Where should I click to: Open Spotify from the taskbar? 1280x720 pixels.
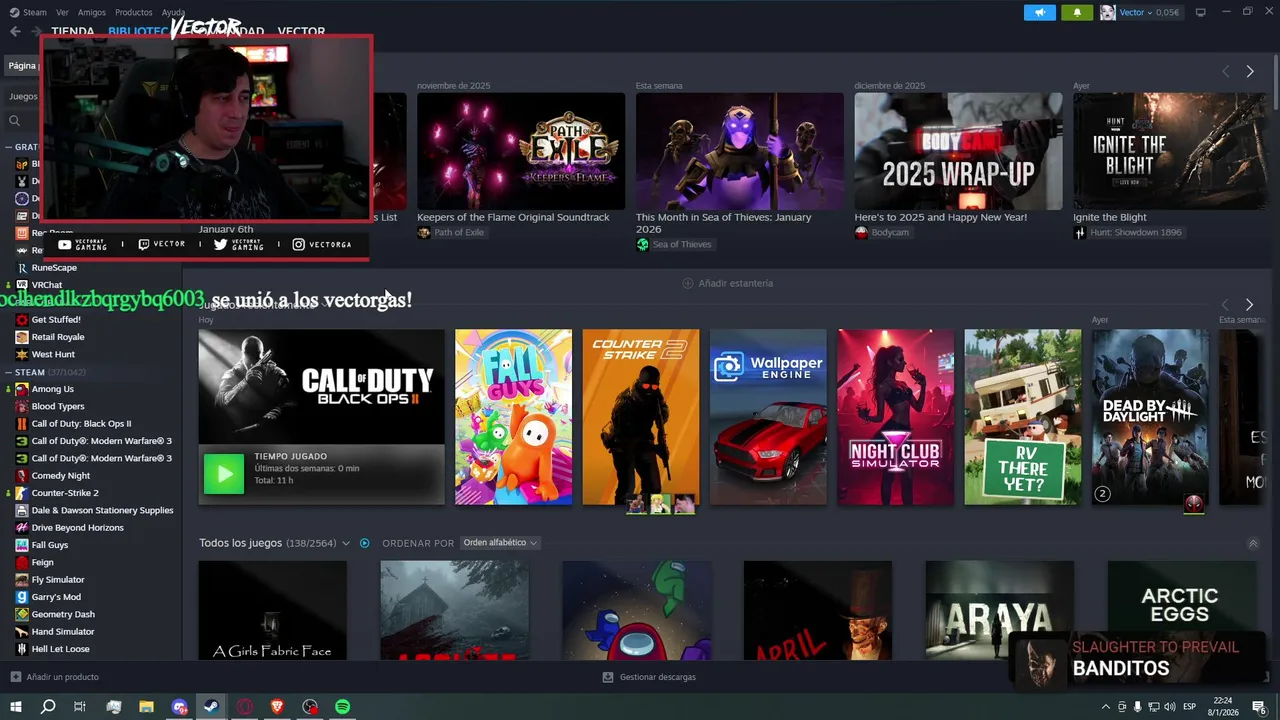pos(343,707)
